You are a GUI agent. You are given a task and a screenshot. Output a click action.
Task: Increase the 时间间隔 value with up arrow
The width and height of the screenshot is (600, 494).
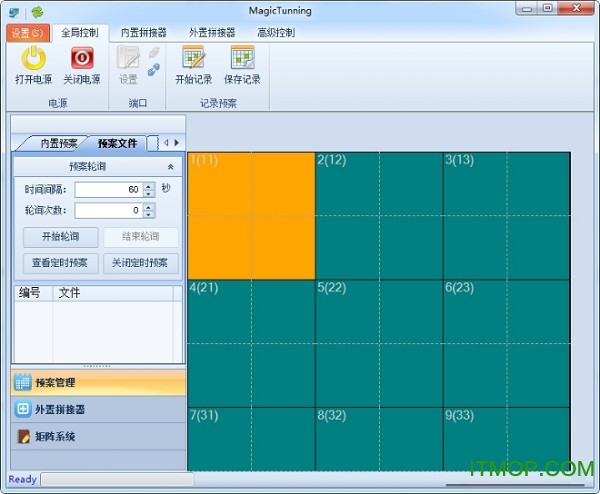coord(149,186)
